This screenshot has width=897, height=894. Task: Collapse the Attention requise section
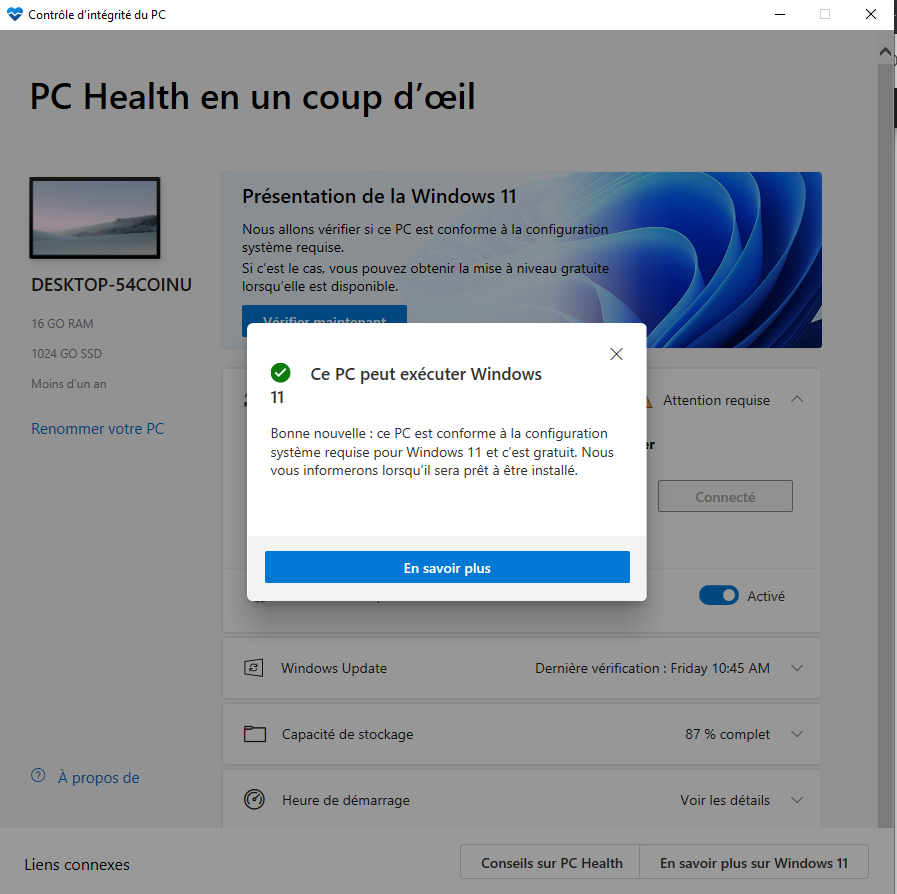797,399
